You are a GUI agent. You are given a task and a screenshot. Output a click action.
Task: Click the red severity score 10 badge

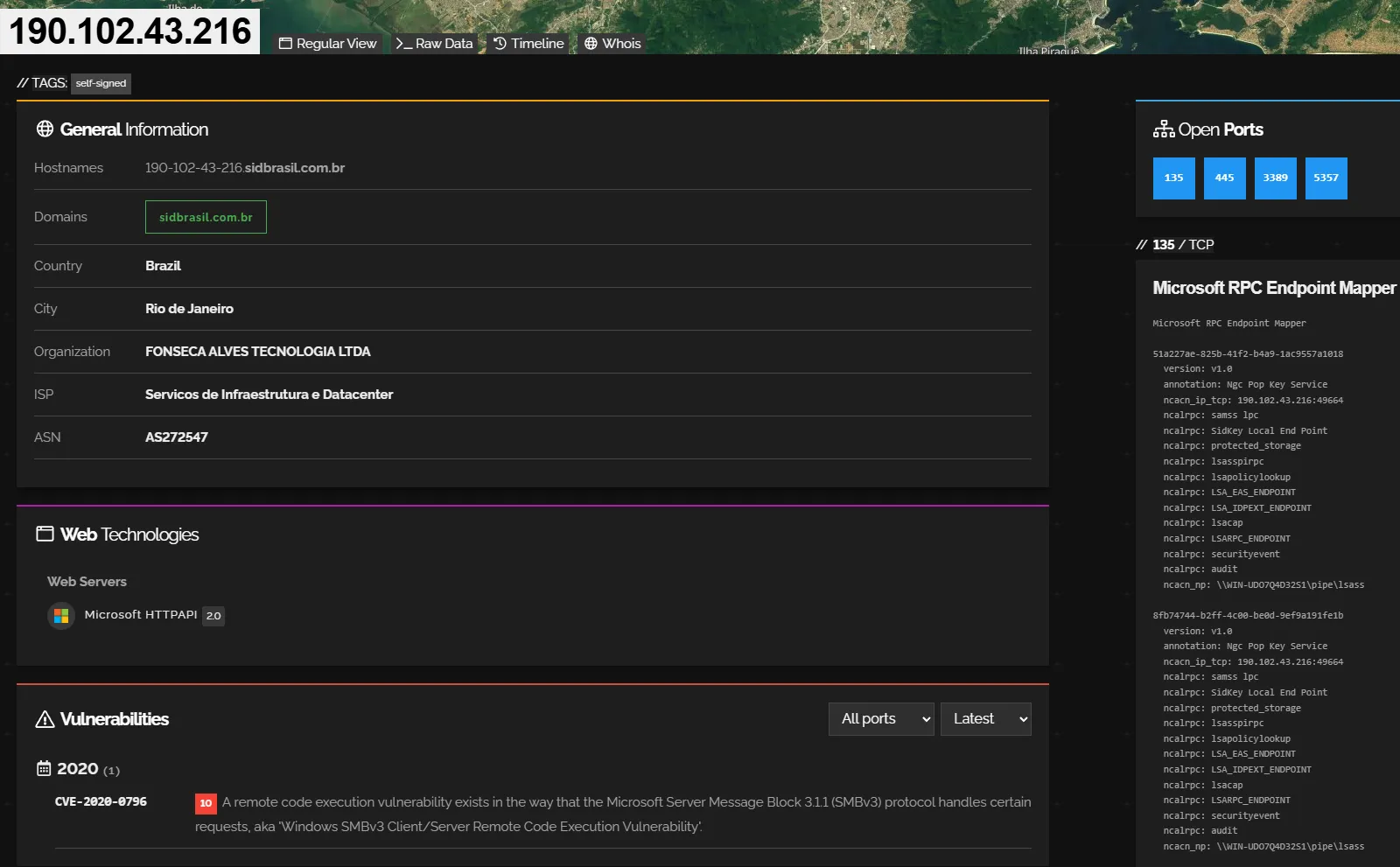point(206,803)
